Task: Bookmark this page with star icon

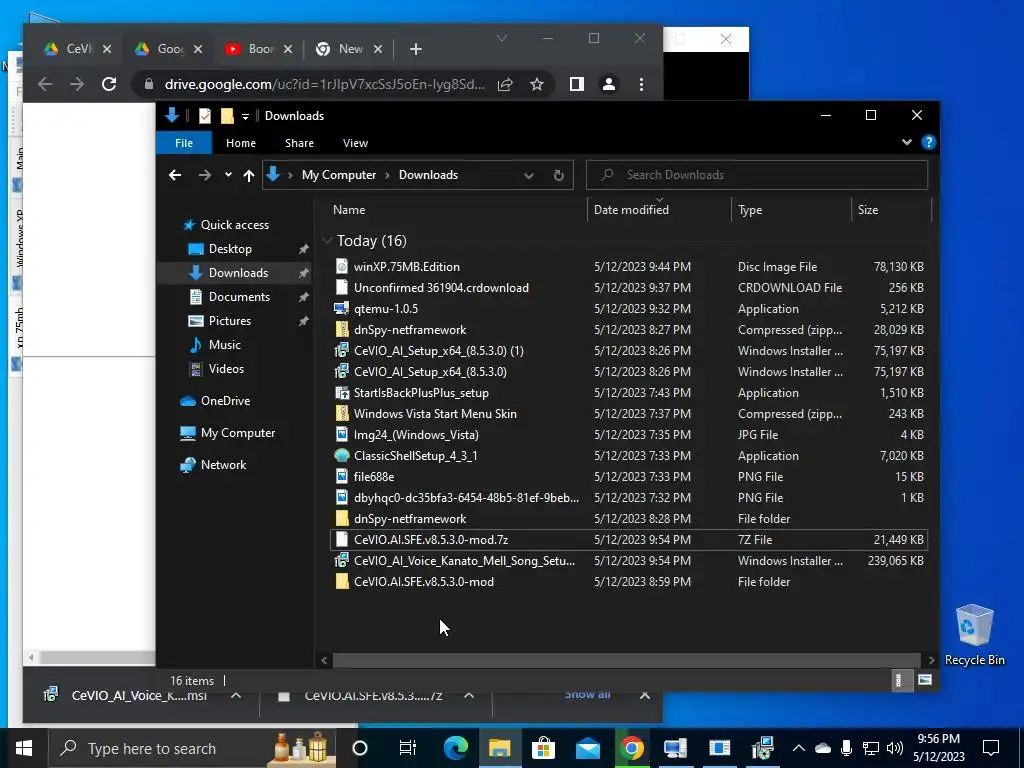Action: pyautogui.click(x=537, y=84)
